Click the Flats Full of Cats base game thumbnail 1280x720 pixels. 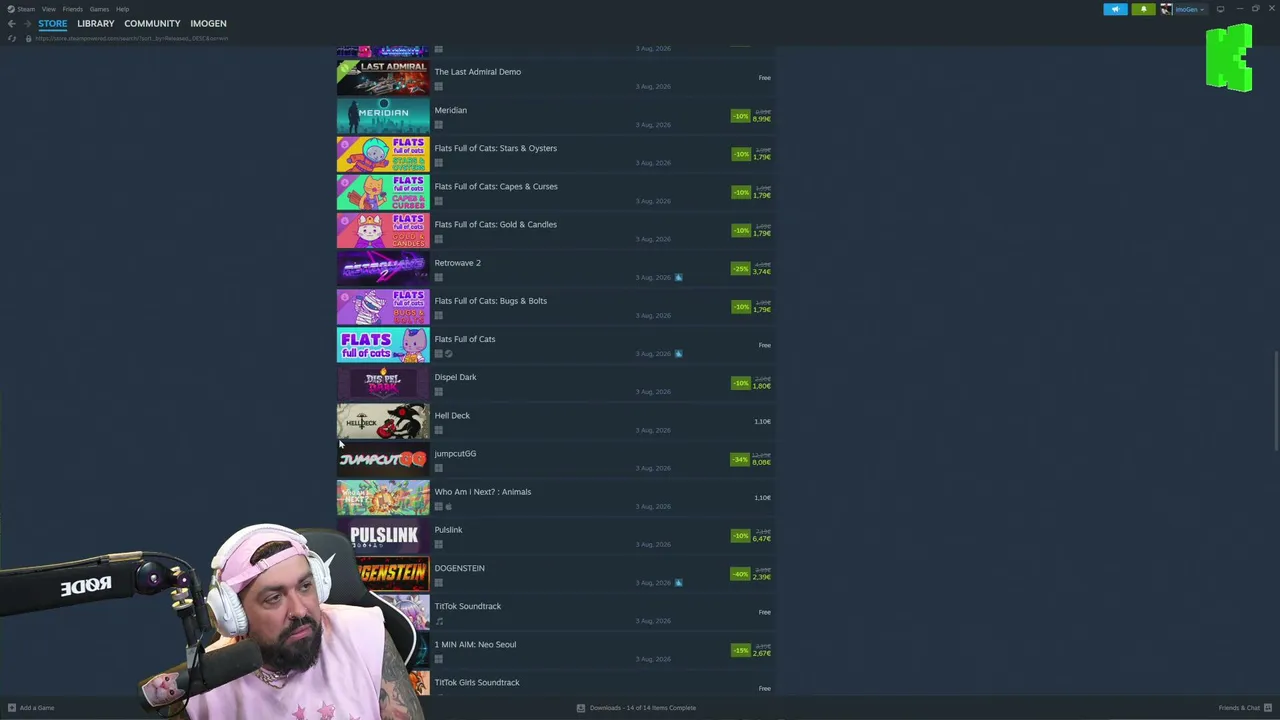click(383, 345)
